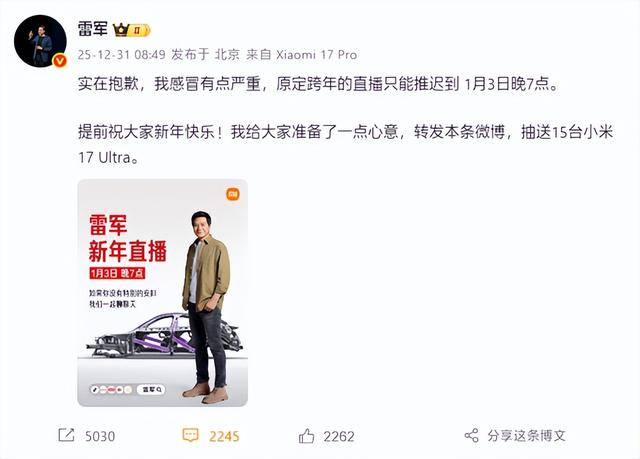Click the platform icons pill on poster
640x459 pixels.
coord(111,390)
